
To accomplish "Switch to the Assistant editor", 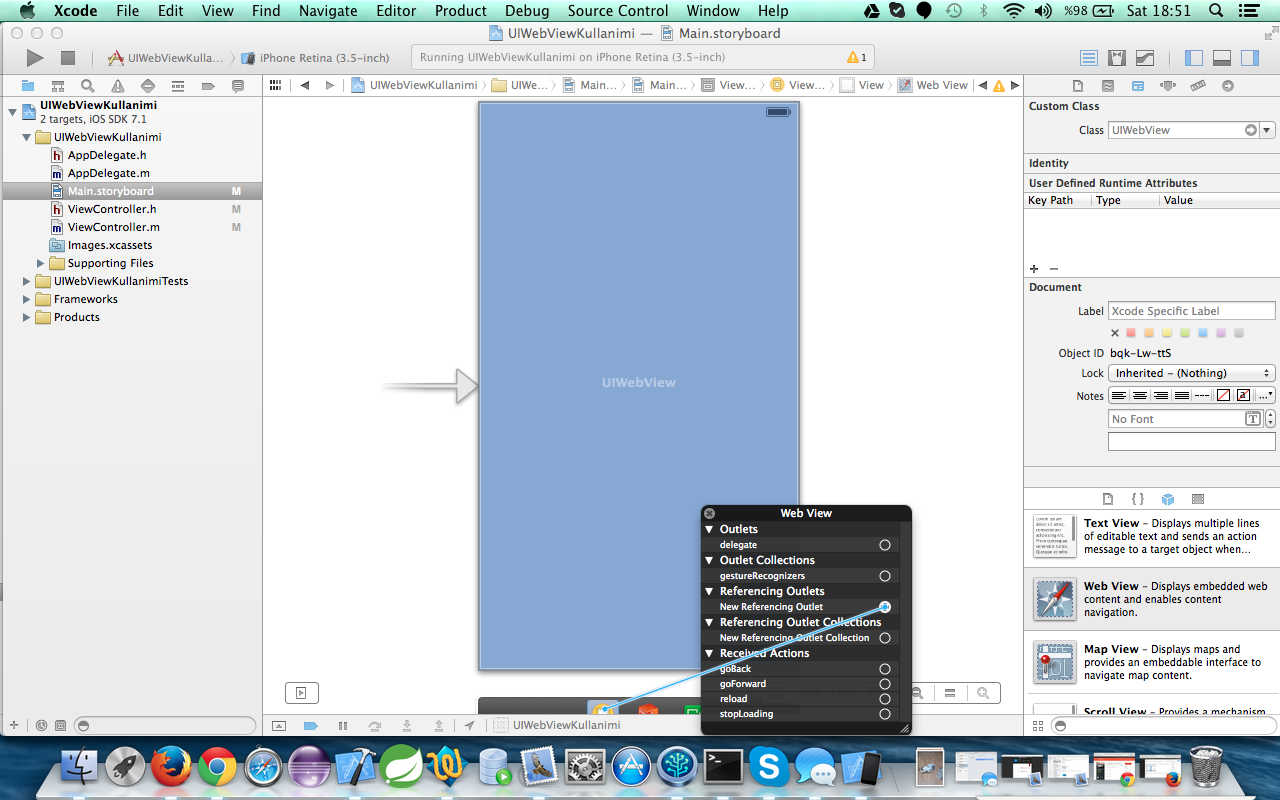I will pyautogui.click(x=1117, y=58).
